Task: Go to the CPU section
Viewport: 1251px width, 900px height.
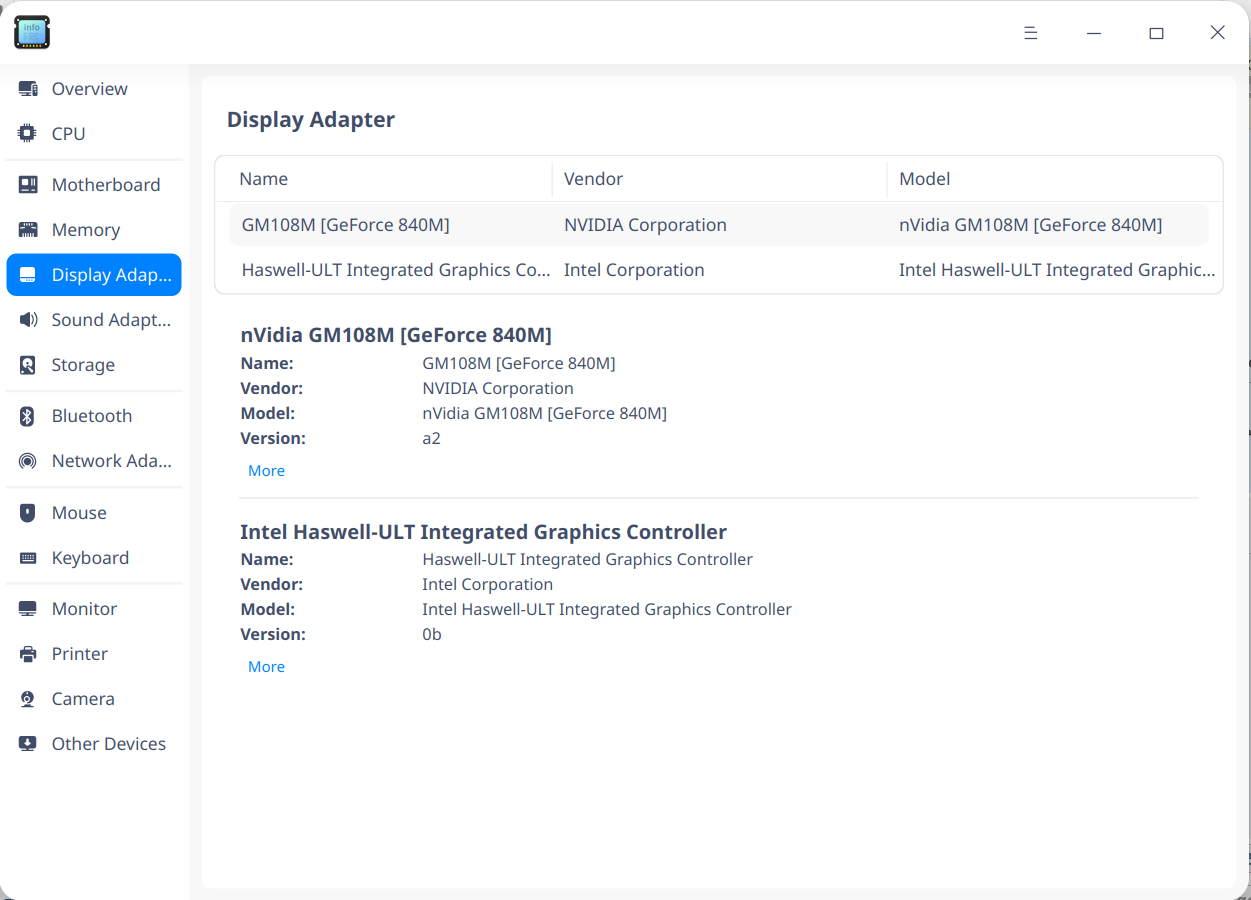Action: (x=69, y=134)
